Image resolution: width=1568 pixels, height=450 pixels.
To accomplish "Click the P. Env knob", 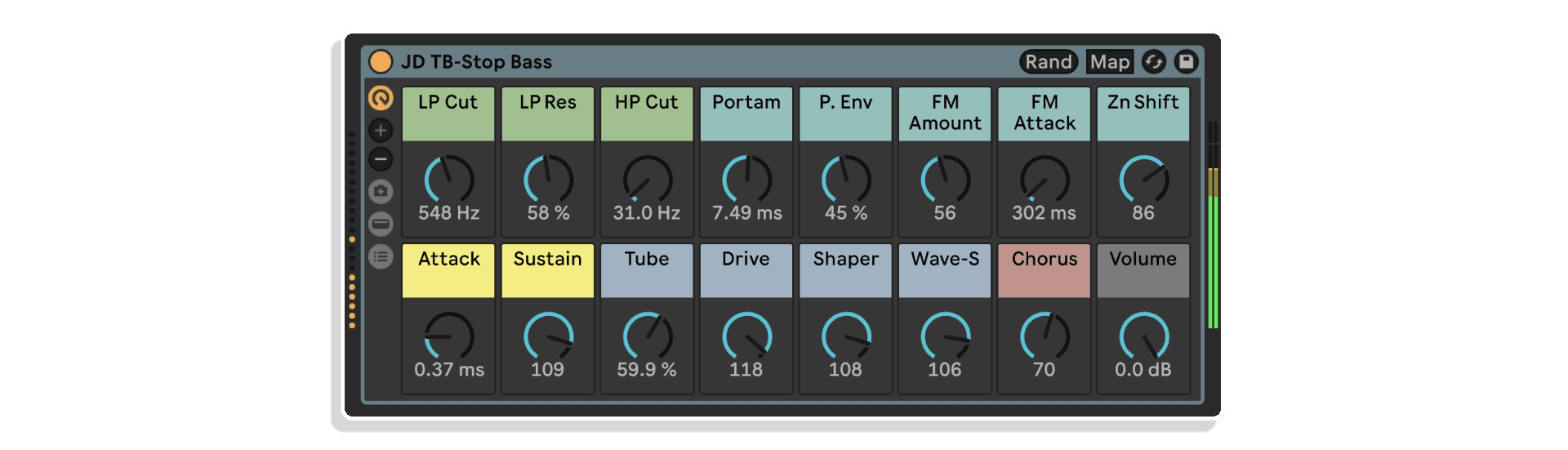I will pos(846,180).
